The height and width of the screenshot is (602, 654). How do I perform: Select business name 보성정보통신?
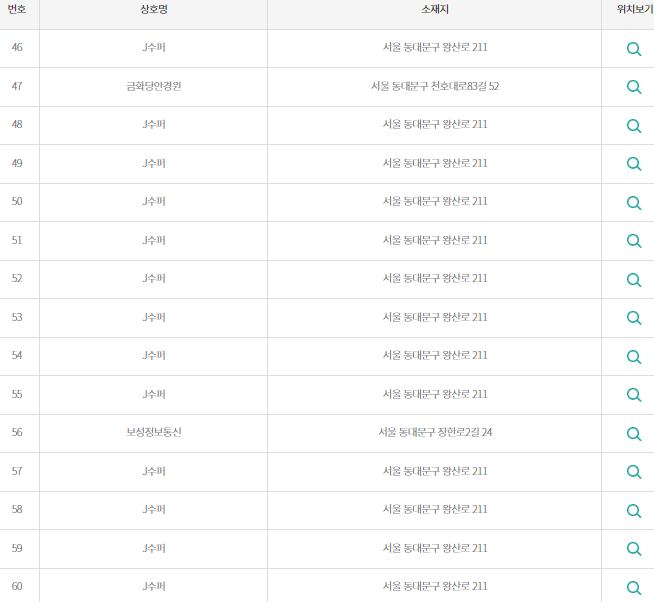coord(154,432)
